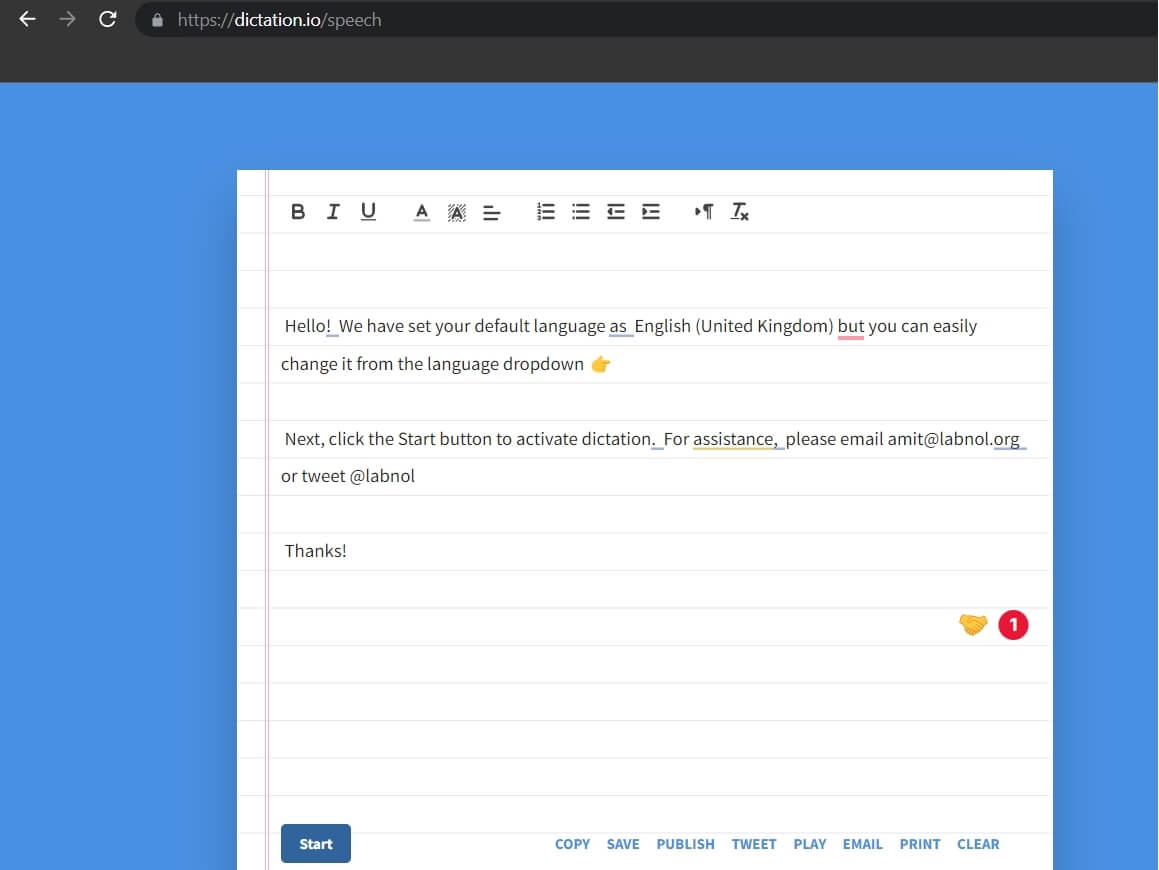
Task: Click the browser reload page icon
Action: tap(108, 19)
